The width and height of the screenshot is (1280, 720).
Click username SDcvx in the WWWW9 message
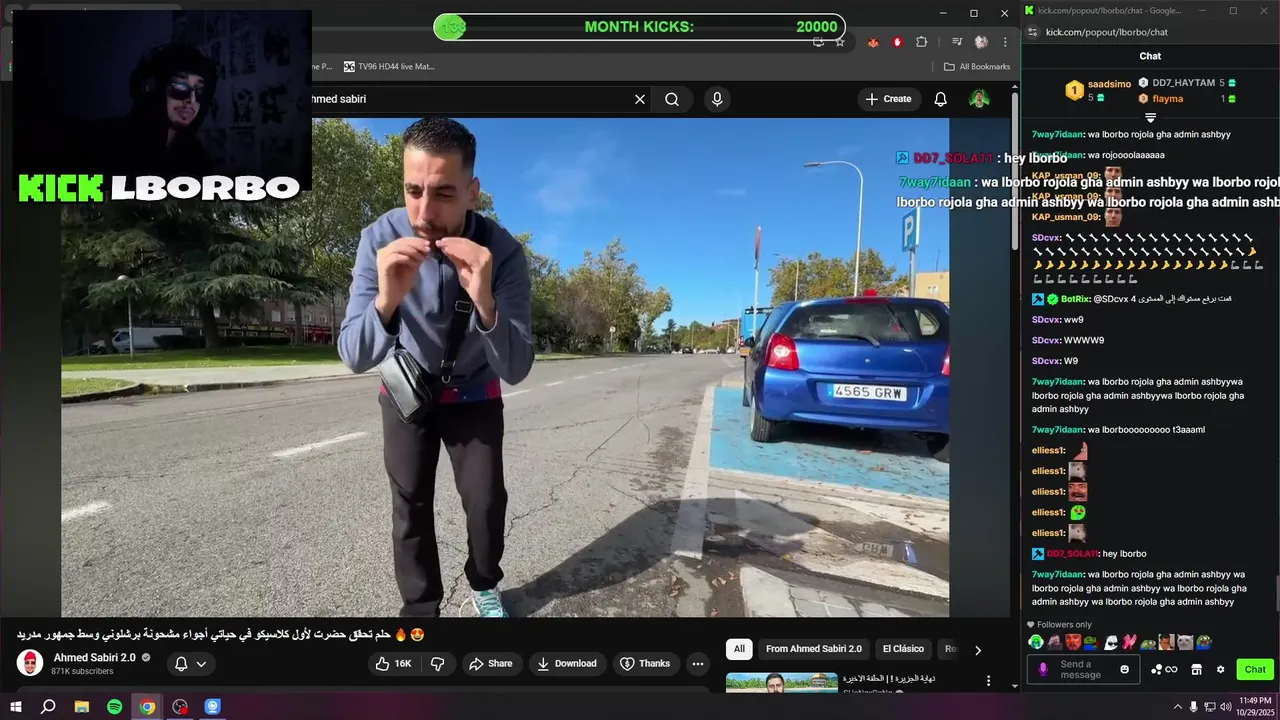coord(1046,340)
